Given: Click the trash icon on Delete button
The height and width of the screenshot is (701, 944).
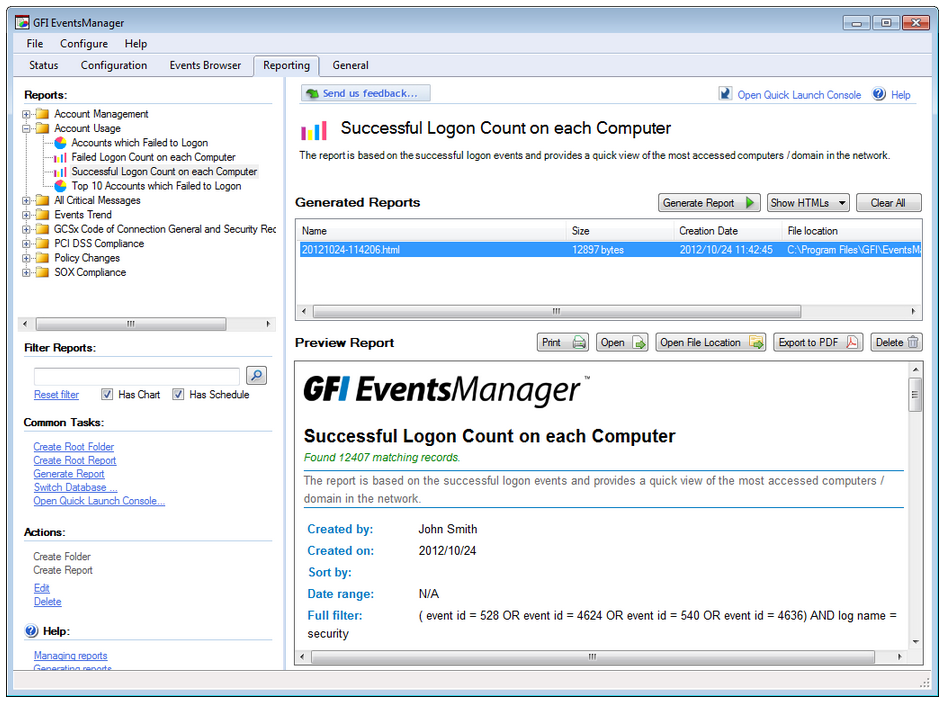Looking at the screenshot, I should pos(913,343).
